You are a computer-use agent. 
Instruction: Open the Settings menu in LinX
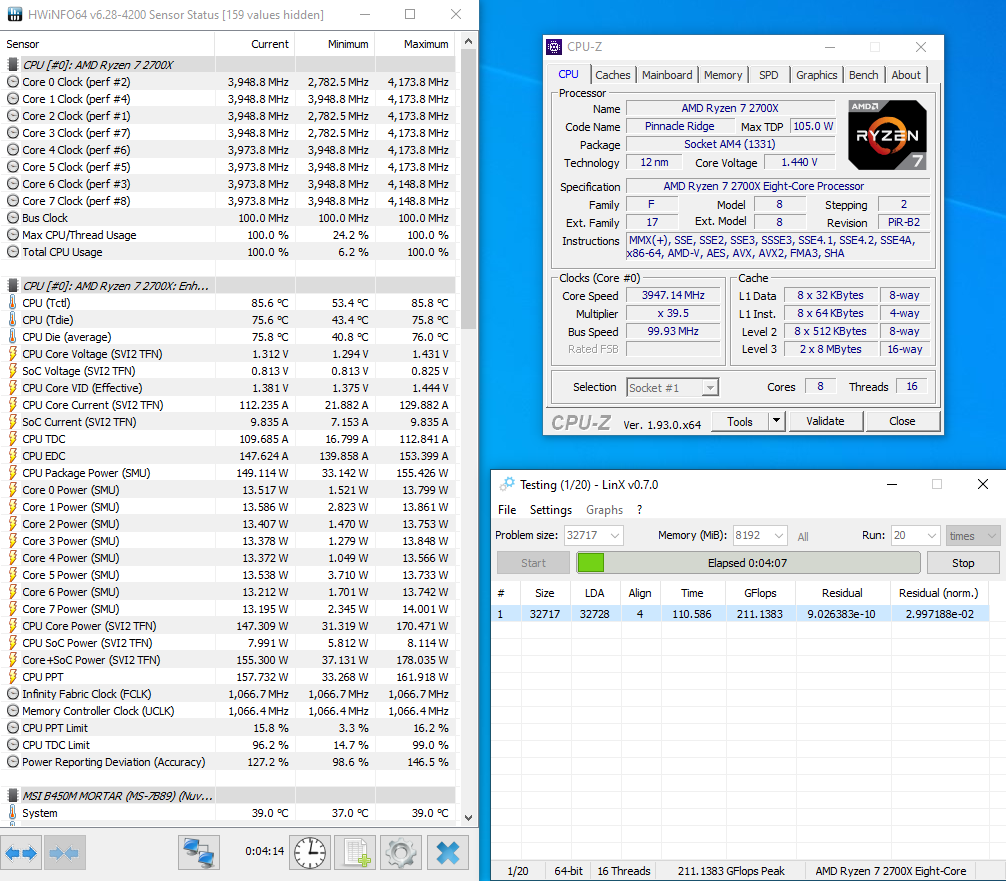point(550,509)
